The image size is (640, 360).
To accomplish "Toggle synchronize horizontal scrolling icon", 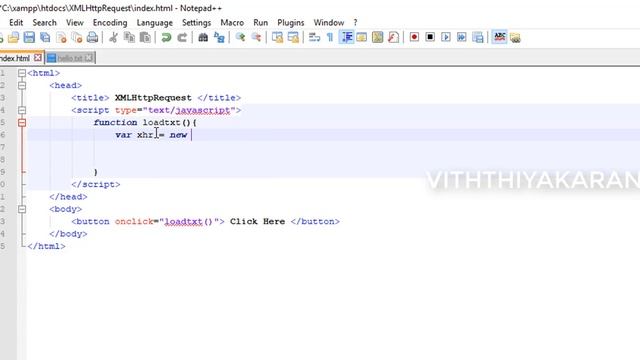I will [293, 38].
